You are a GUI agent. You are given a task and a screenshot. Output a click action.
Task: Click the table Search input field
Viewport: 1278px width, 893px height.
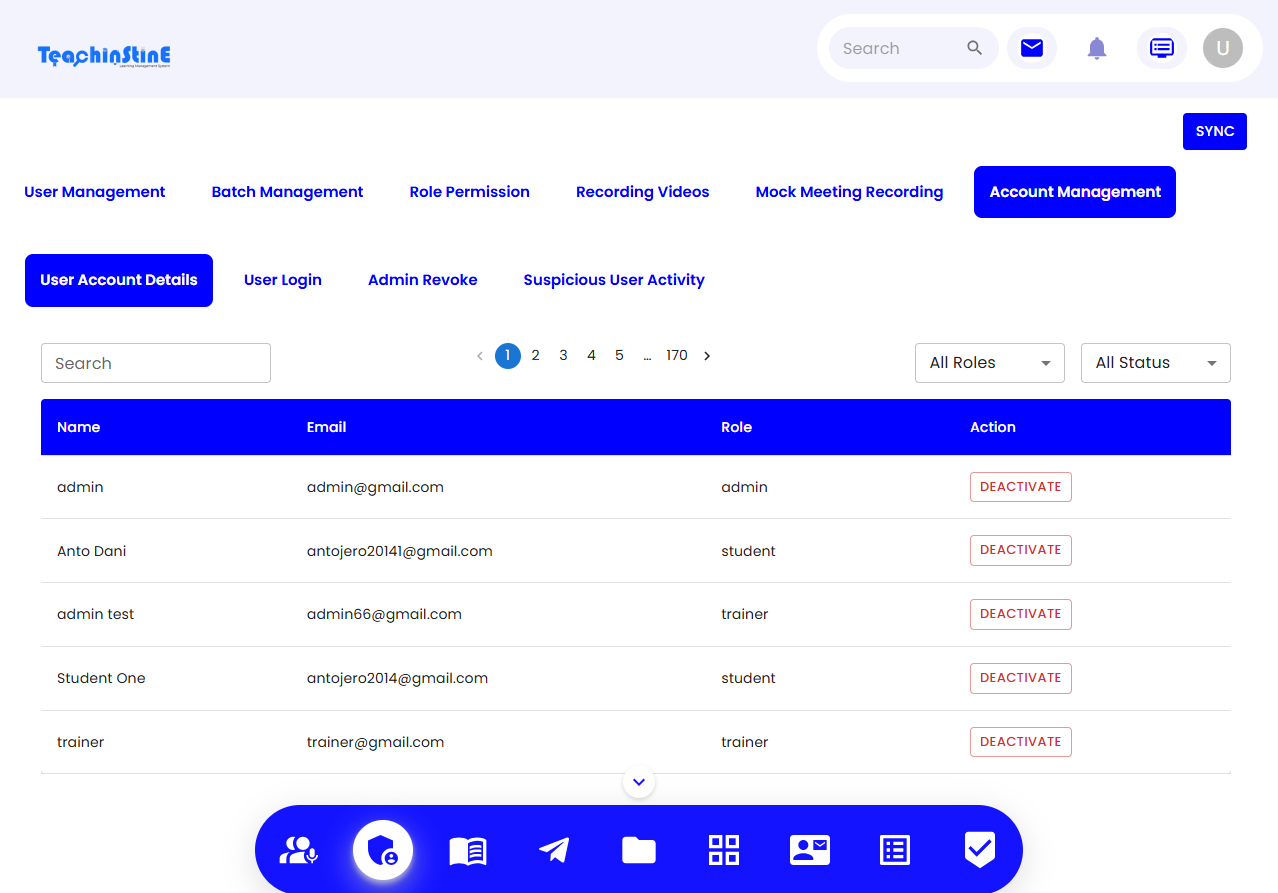(156, 363)
